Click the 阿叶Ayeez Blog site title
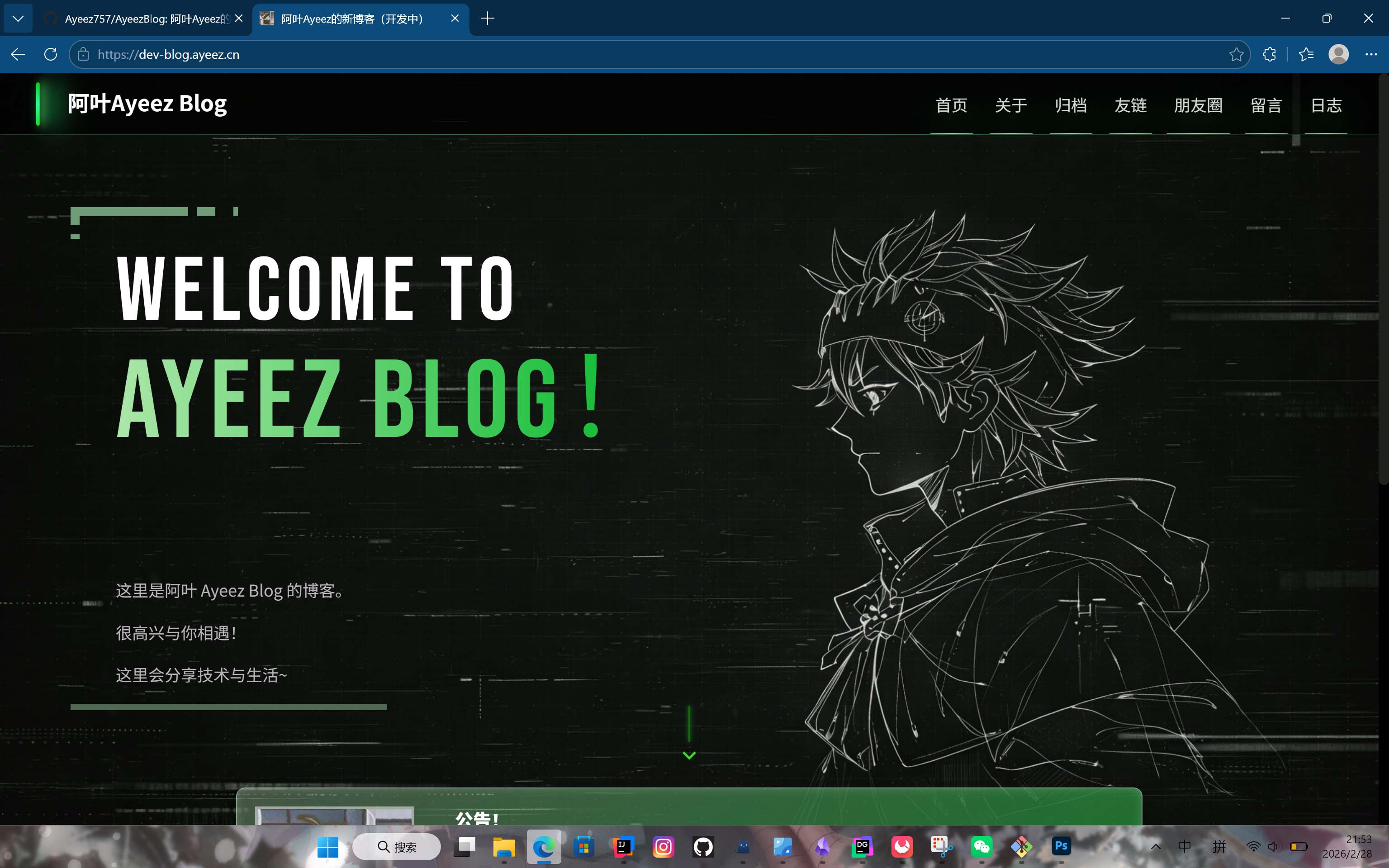Screen dimensions: 1389x868 tap(147, 104)
